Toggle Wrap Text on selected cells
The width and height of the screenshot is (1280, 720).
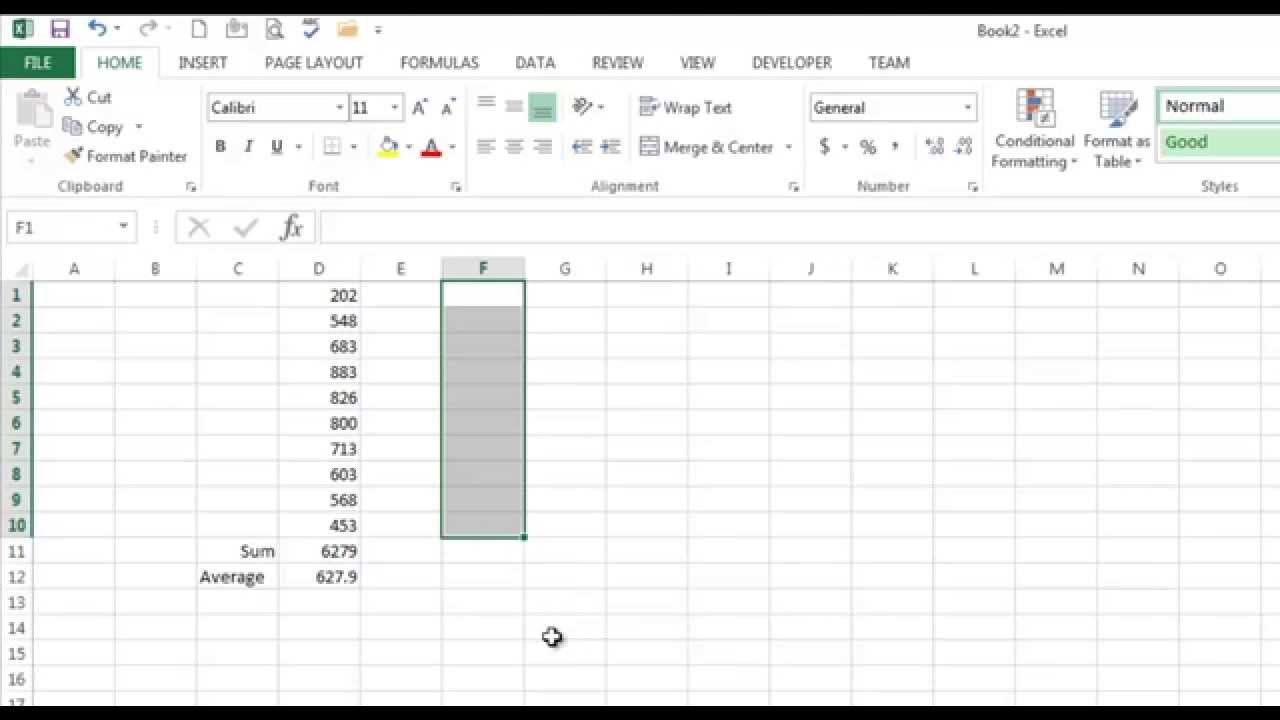point(686,107)
